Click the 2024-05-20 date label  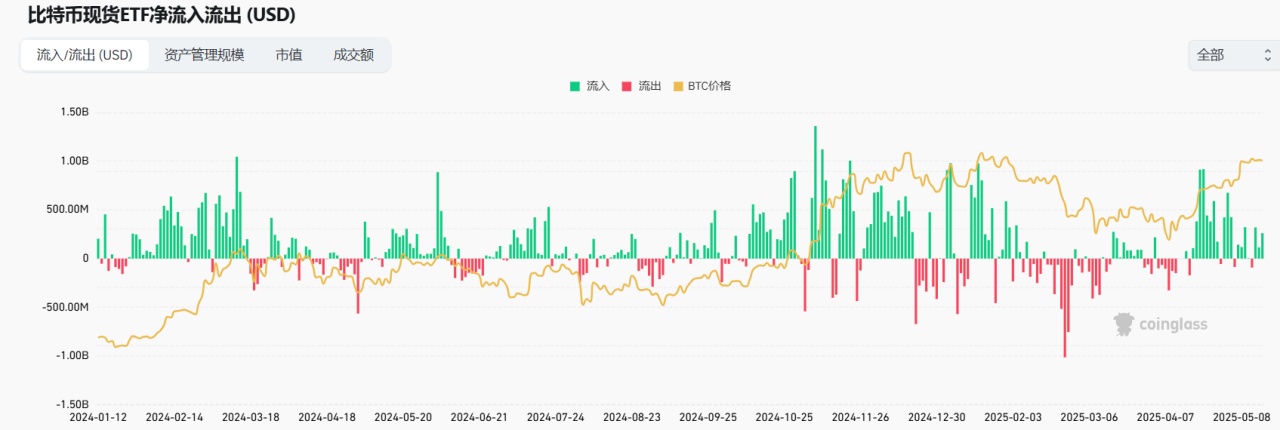pos(403,417)
